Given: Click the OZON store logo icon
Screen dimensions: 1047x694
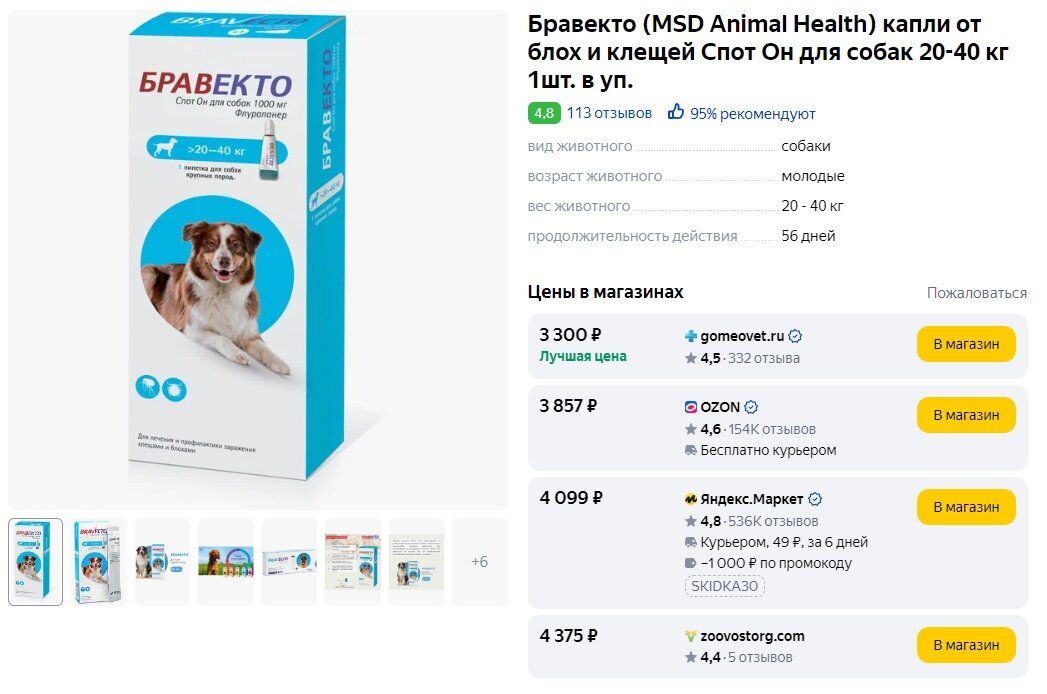Looking at the screenshot, I should click(x=690, y=407).
